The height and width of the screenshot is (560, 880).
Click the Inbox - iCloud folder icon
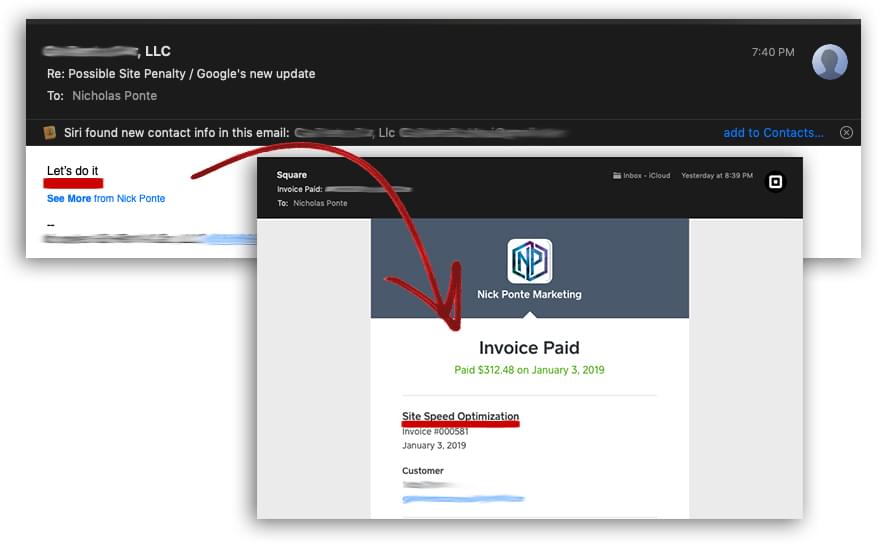coord(617,176)
